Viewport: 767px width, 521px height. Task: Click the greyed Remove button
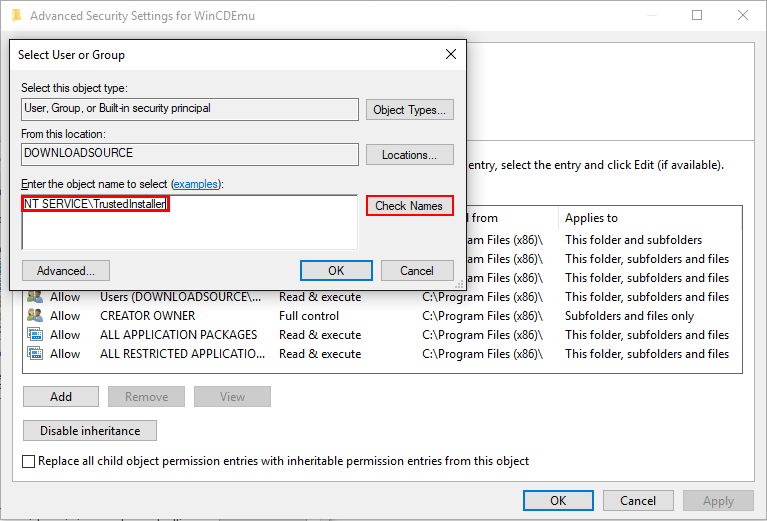(146, 396)
